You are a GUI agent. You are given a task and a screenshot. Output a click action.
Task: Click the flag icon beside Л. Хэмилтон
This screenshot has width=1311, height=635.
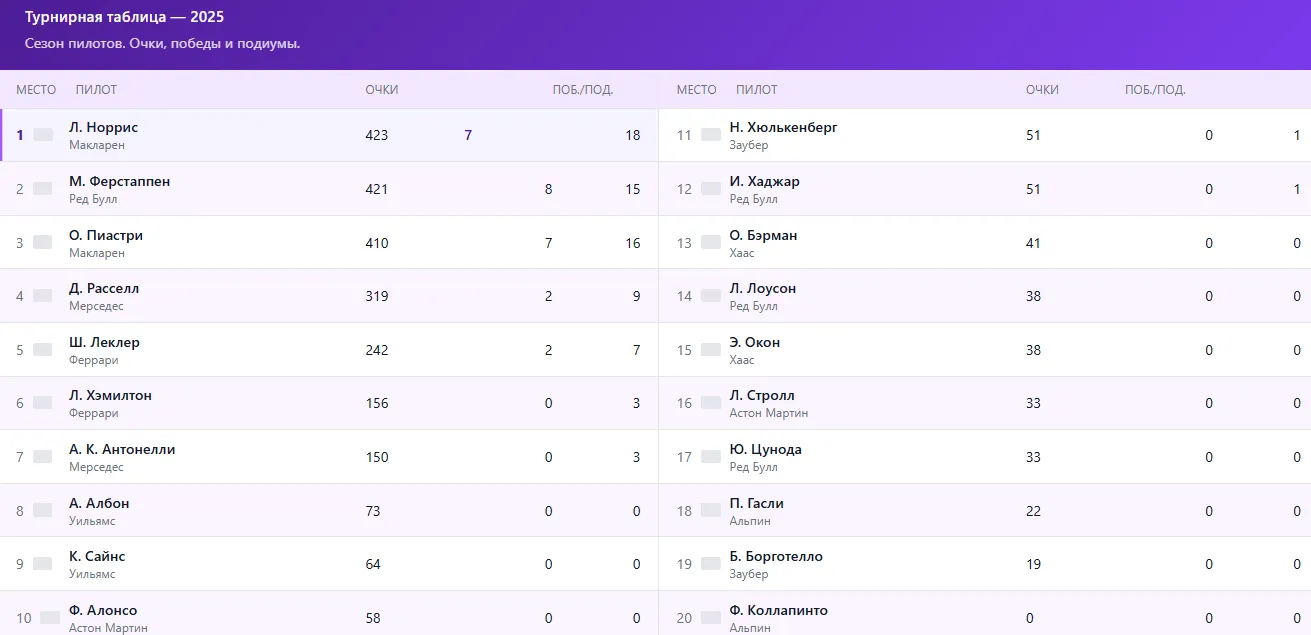(43, 402)
